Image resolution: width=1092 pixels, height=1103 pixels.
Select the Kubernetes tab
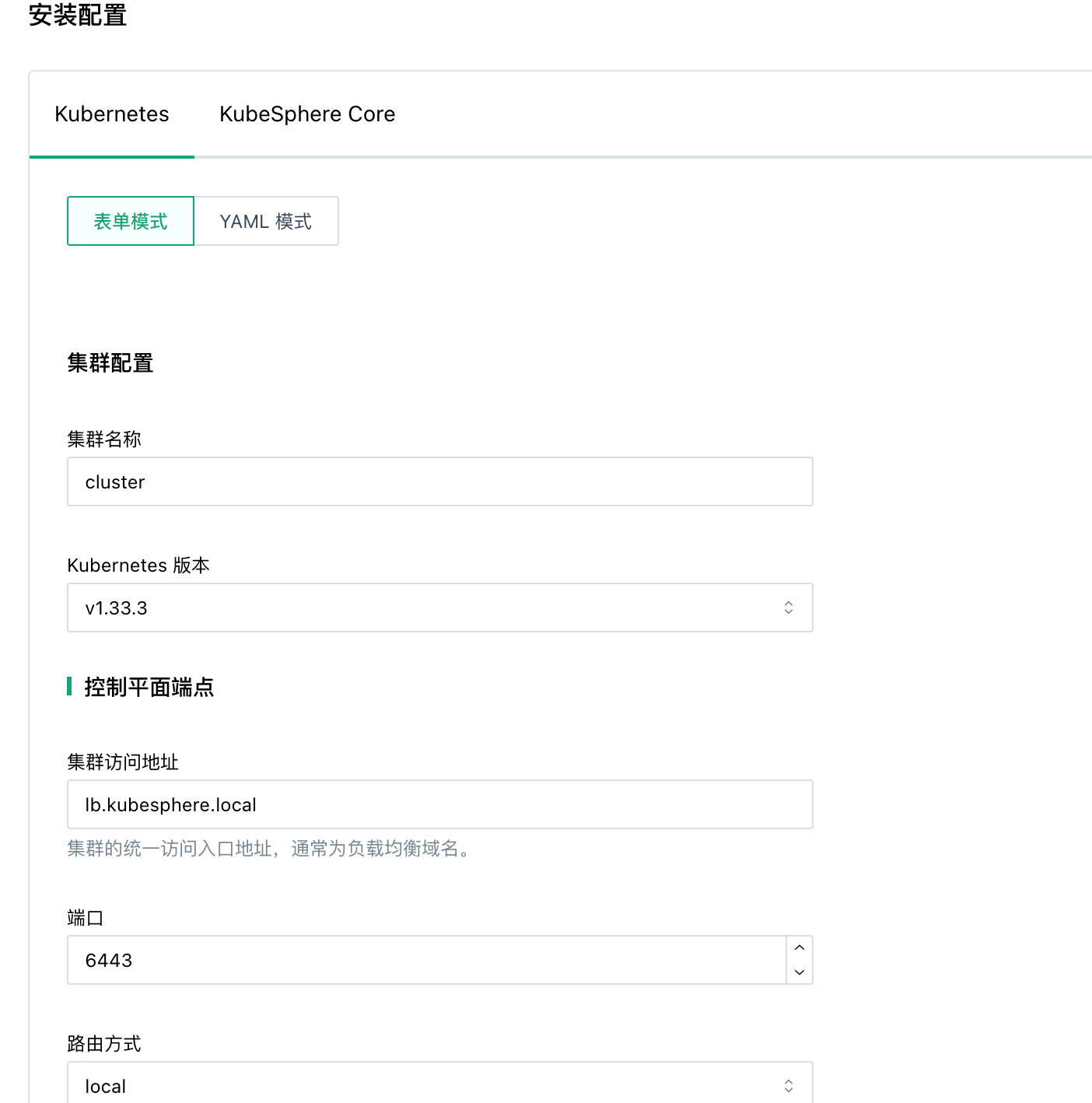(111, 114)
